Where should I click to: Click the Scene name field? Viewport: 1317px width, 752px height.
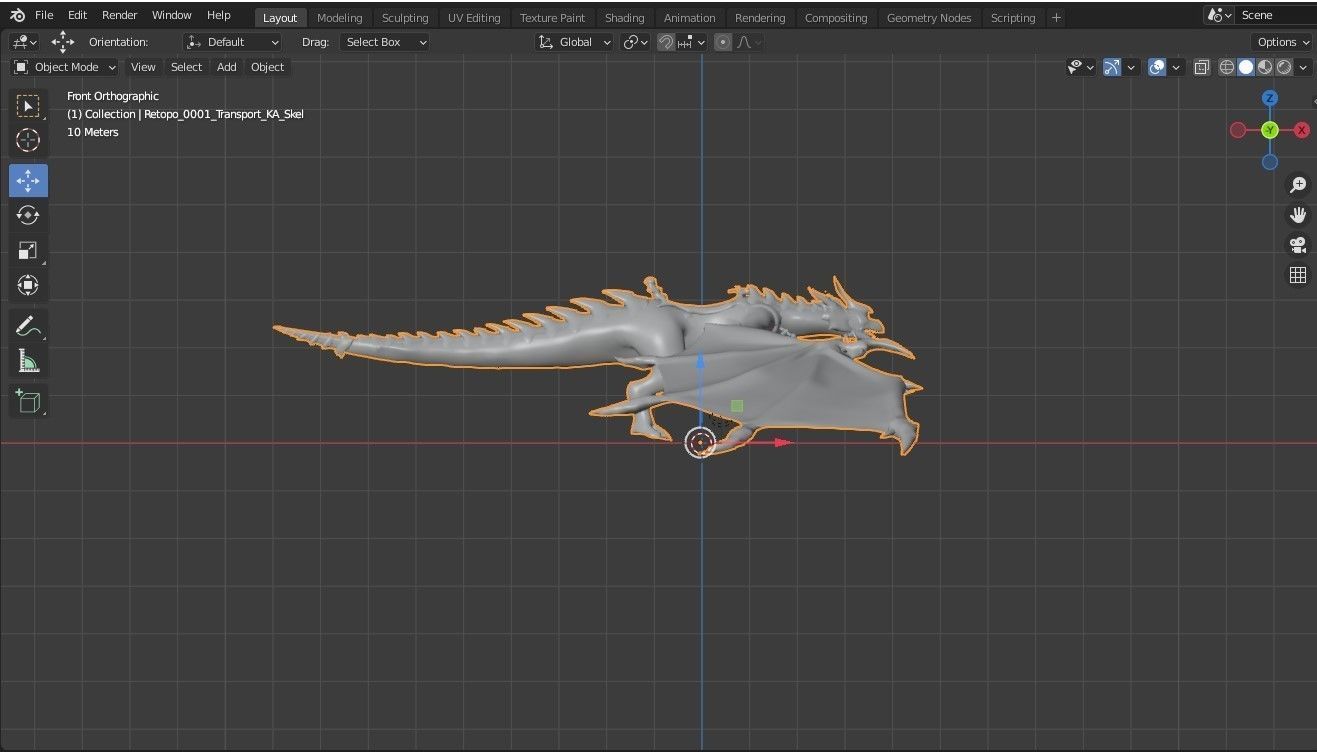(1277, 15)
